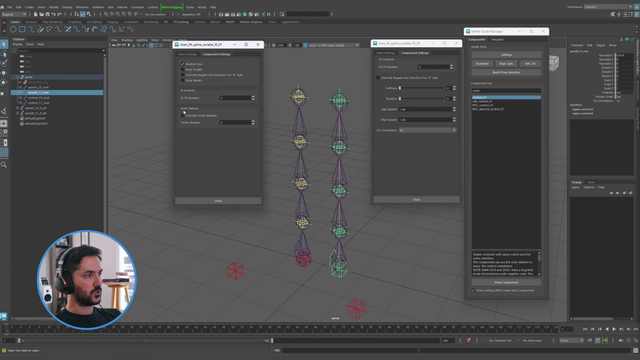Play the timeline backwards
This screenshot has height=360, width=640.
pyautogui.click(x=607, y=329)
